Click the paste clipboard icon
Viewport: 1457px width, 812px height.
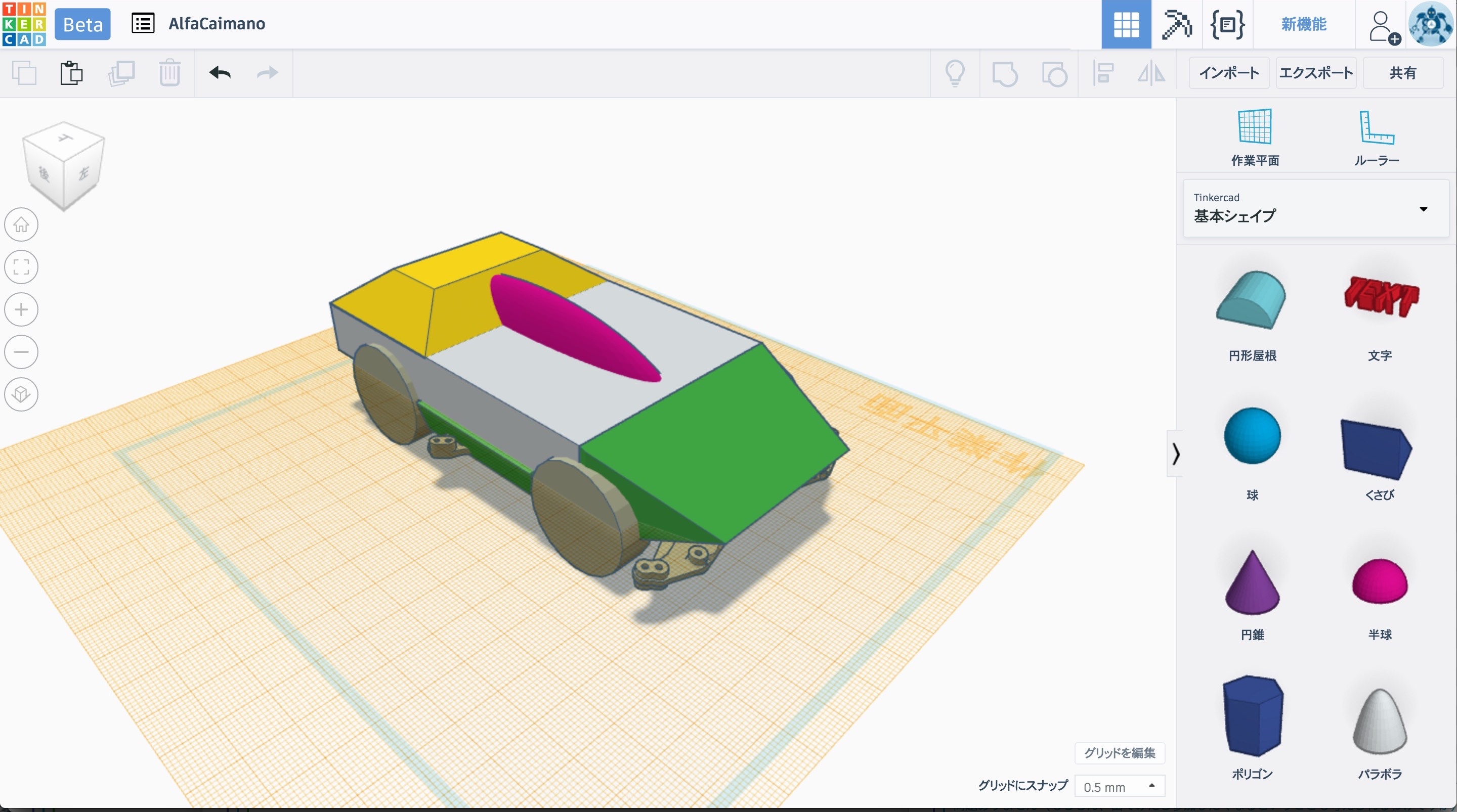coord(72,73)
